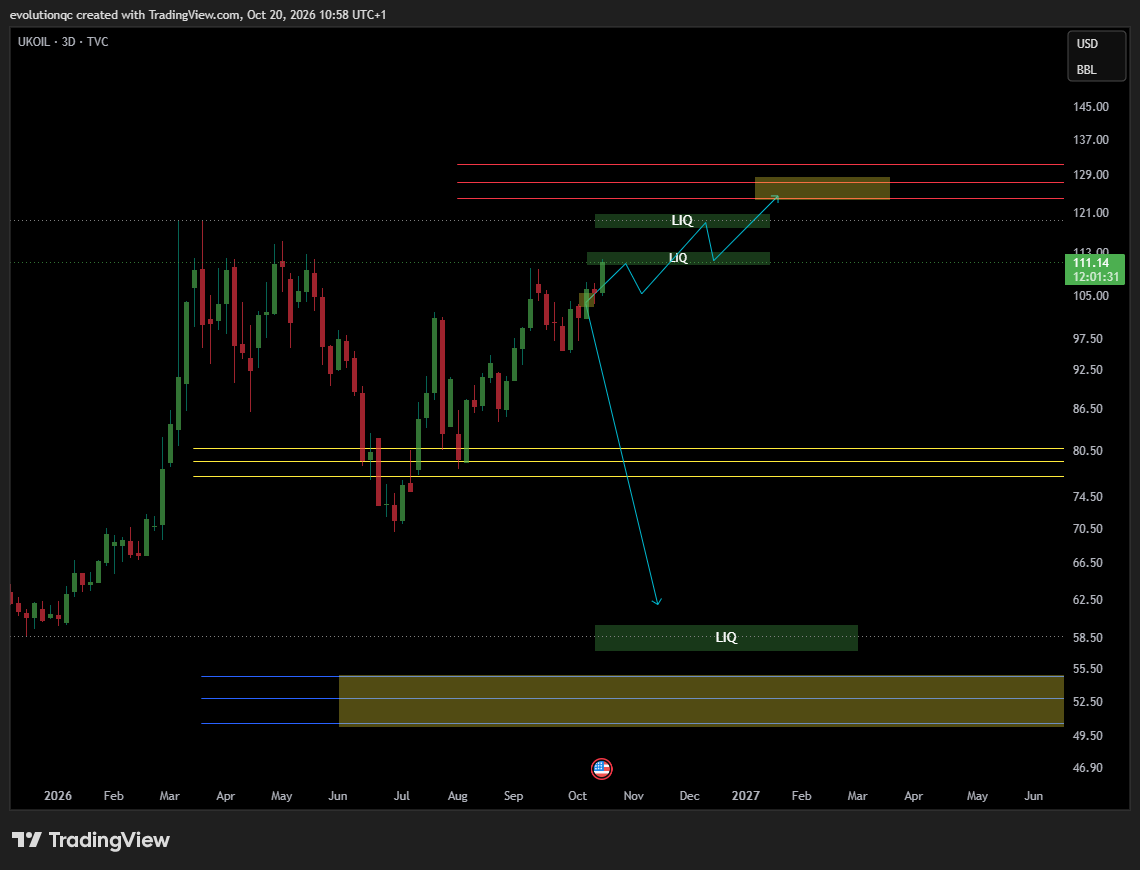1140x870 pixels.
Task: Click the small orange box near the October candles
Action: point(587,299)
